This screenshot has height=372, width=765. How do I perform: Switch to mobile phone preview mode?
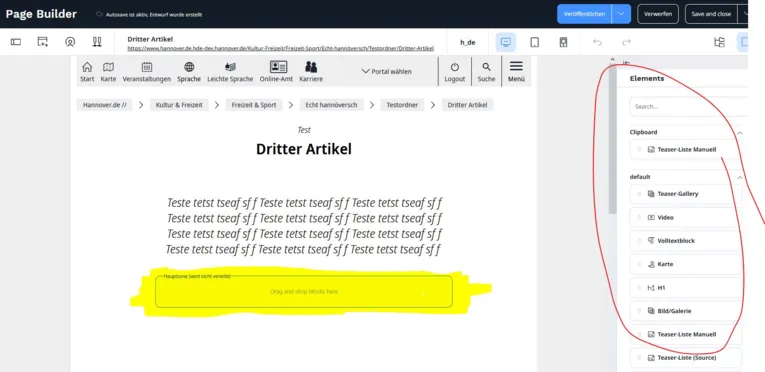[x=564, y=42]
